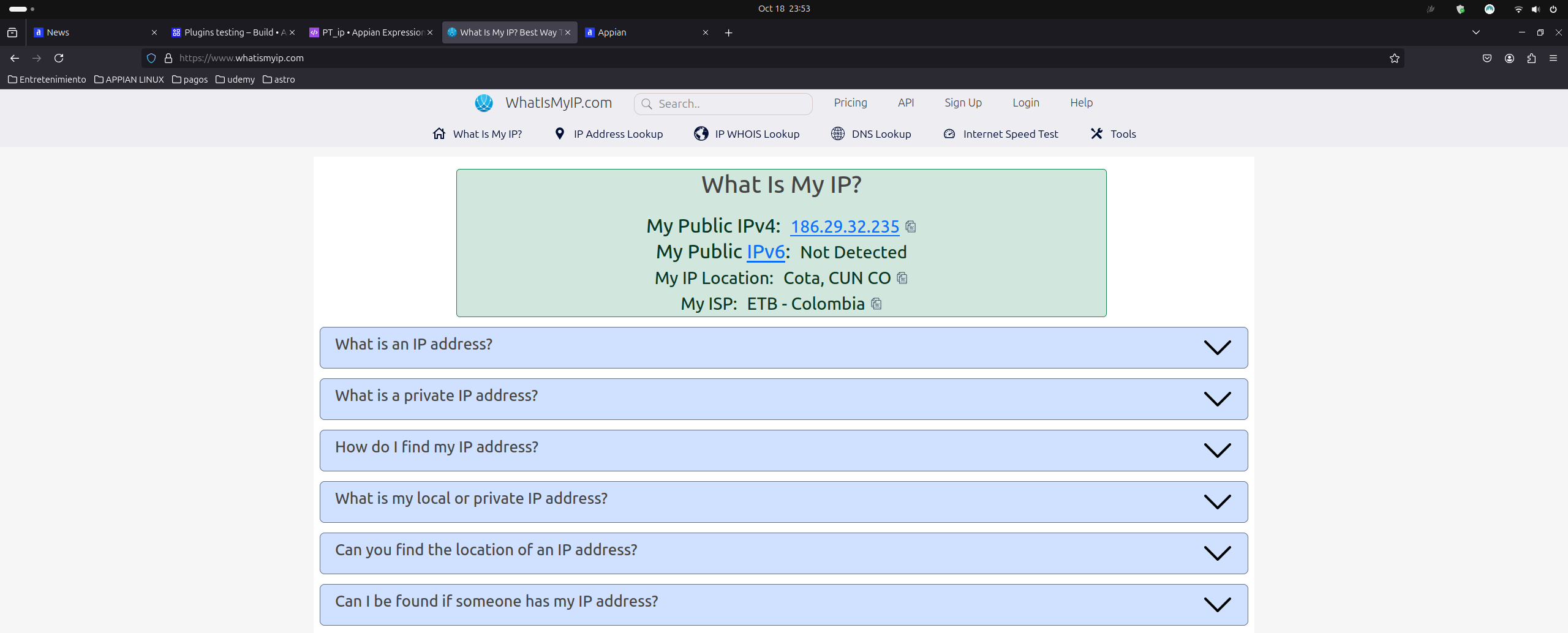Open IP WHOIS Lookup page
The image size is (1568, 633).
tap(747, 134)
